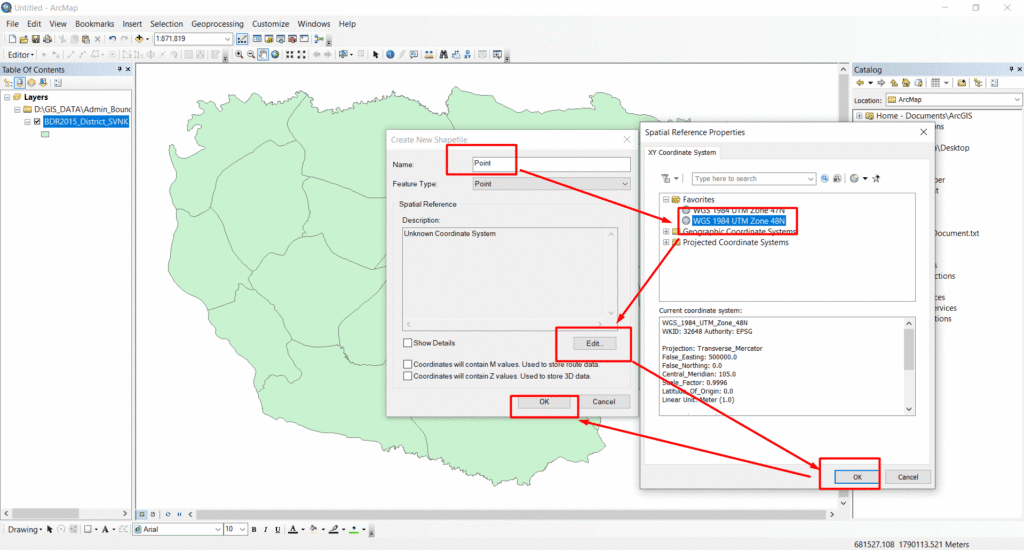This screenshot has height=550, width=1024.
Task: Select the Zoom Out tool
Action: pyautogui.click(x=251, y=54)
